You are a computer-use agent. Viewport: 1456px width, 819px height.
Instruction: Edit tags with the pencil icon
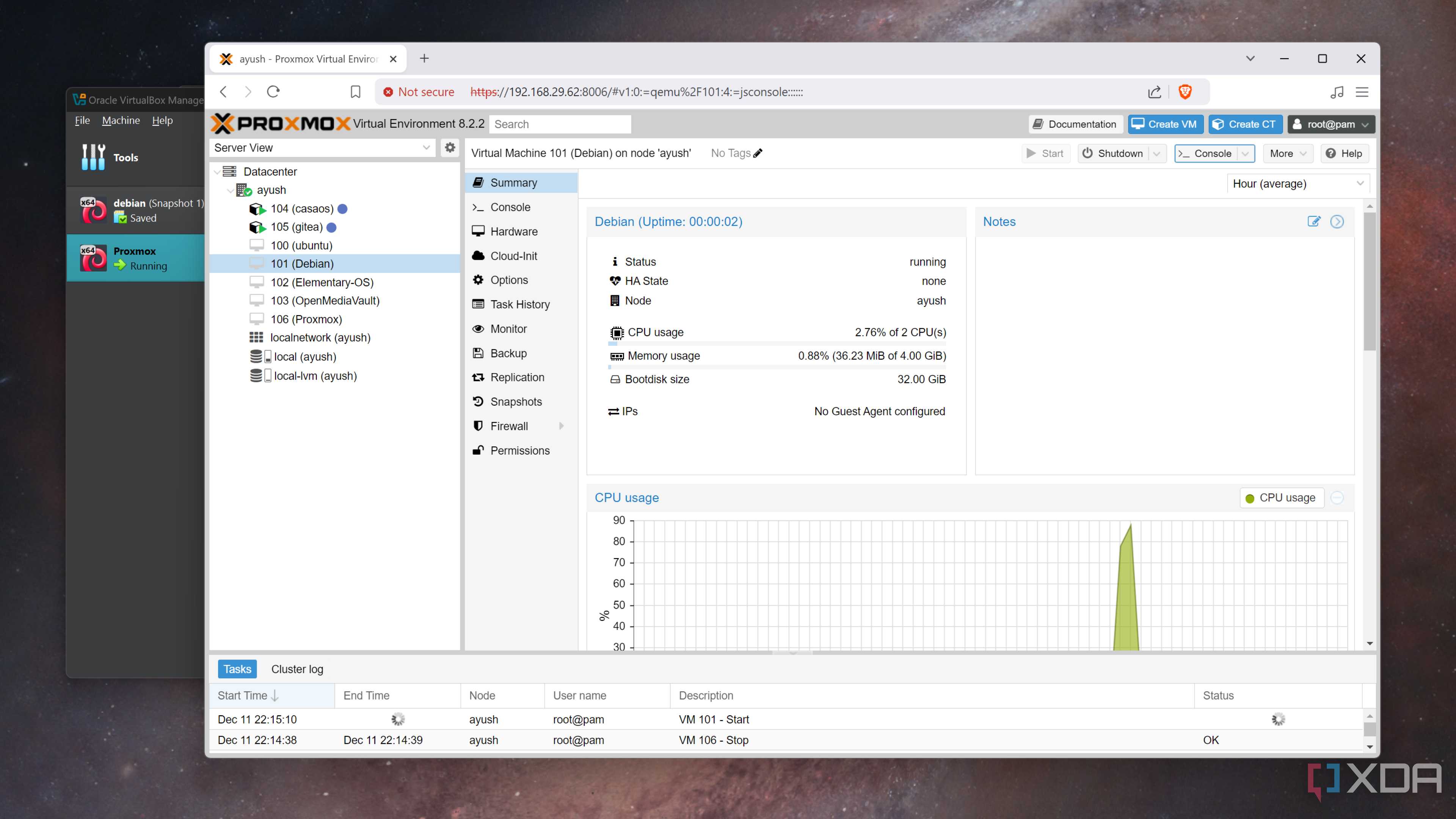tap(758, 152)
